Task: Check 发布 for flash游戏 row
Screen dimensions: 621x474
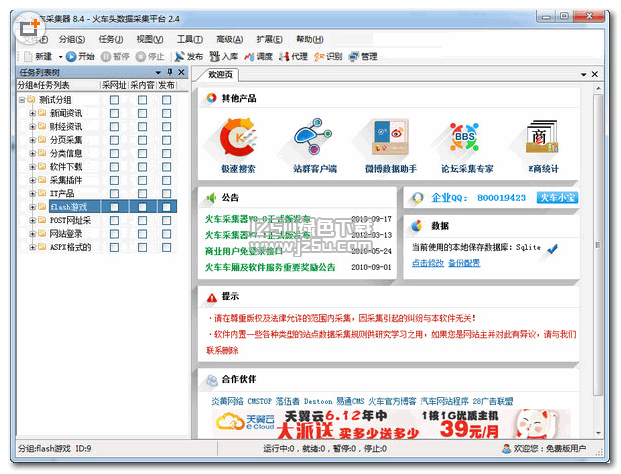Action: click(x=167, y=207)
